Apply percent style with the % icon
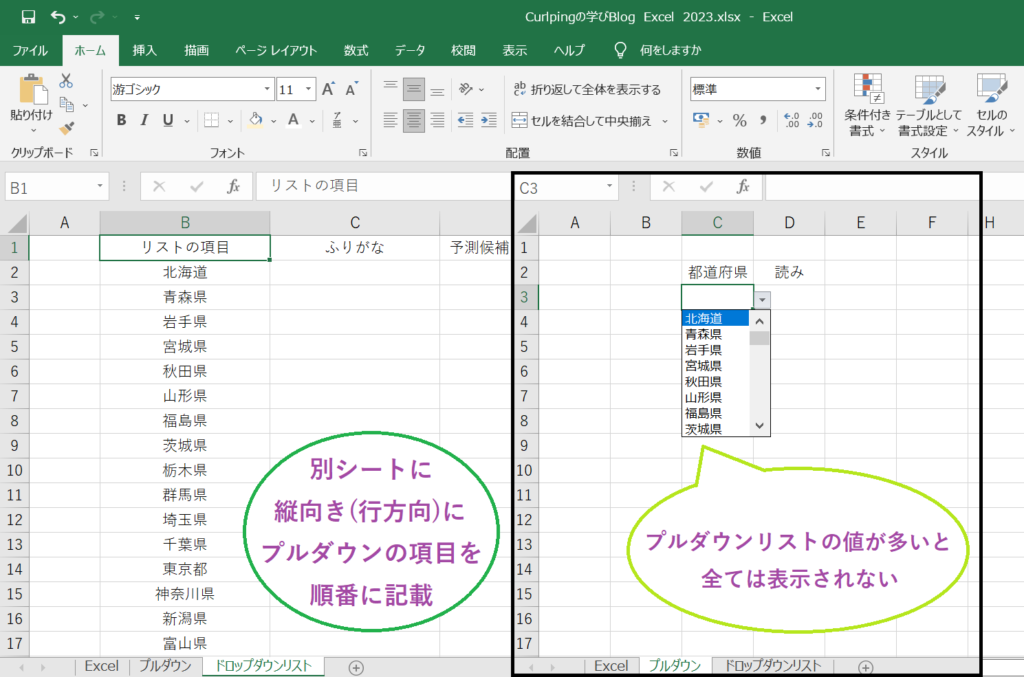1024x677 pixels. click(x=739, y=120)
